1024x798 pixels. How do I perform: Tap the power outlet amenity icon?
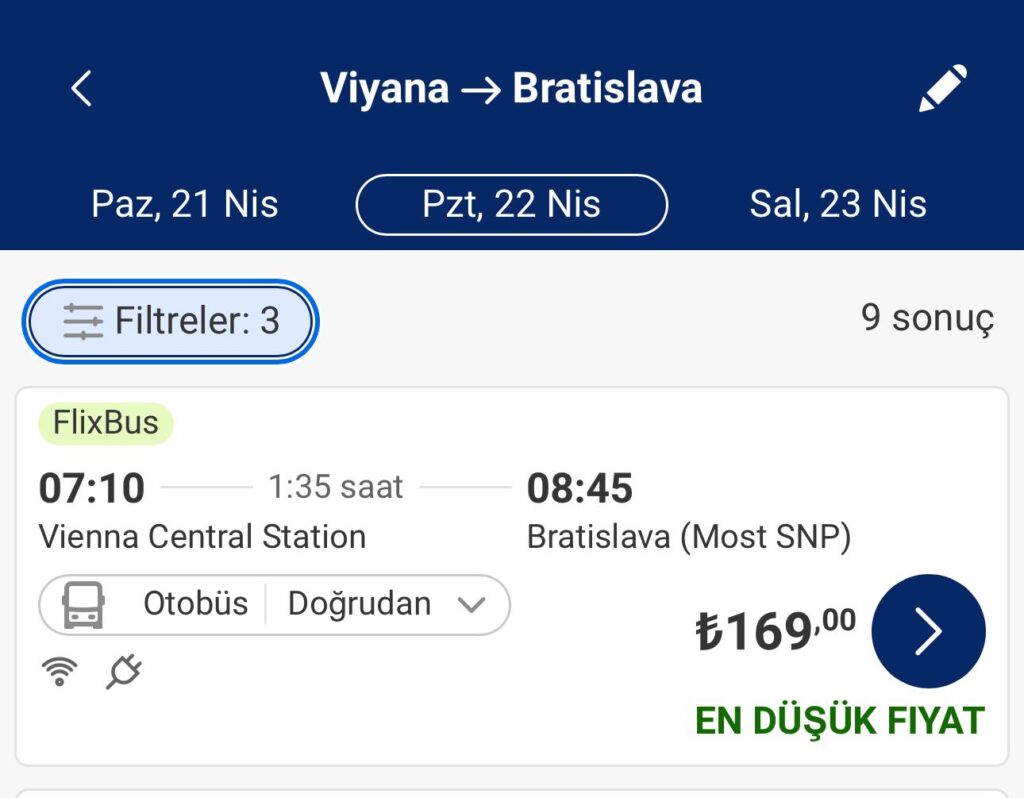click(123, 671)
